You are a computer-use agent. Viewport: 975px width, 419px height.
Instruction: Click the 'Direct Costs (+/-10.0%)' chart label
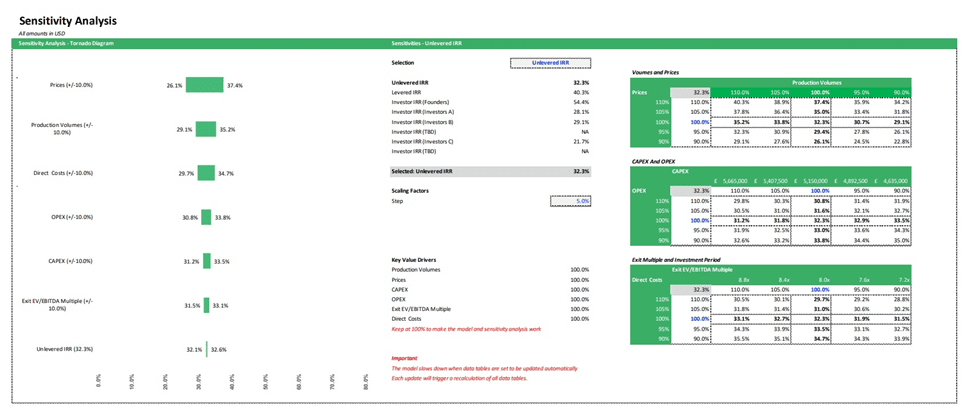coord(63,173)
